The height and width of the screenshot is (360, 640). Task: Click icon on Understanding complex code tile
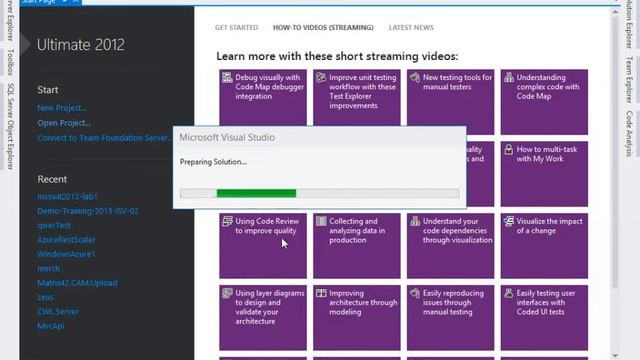pos(509,78)
